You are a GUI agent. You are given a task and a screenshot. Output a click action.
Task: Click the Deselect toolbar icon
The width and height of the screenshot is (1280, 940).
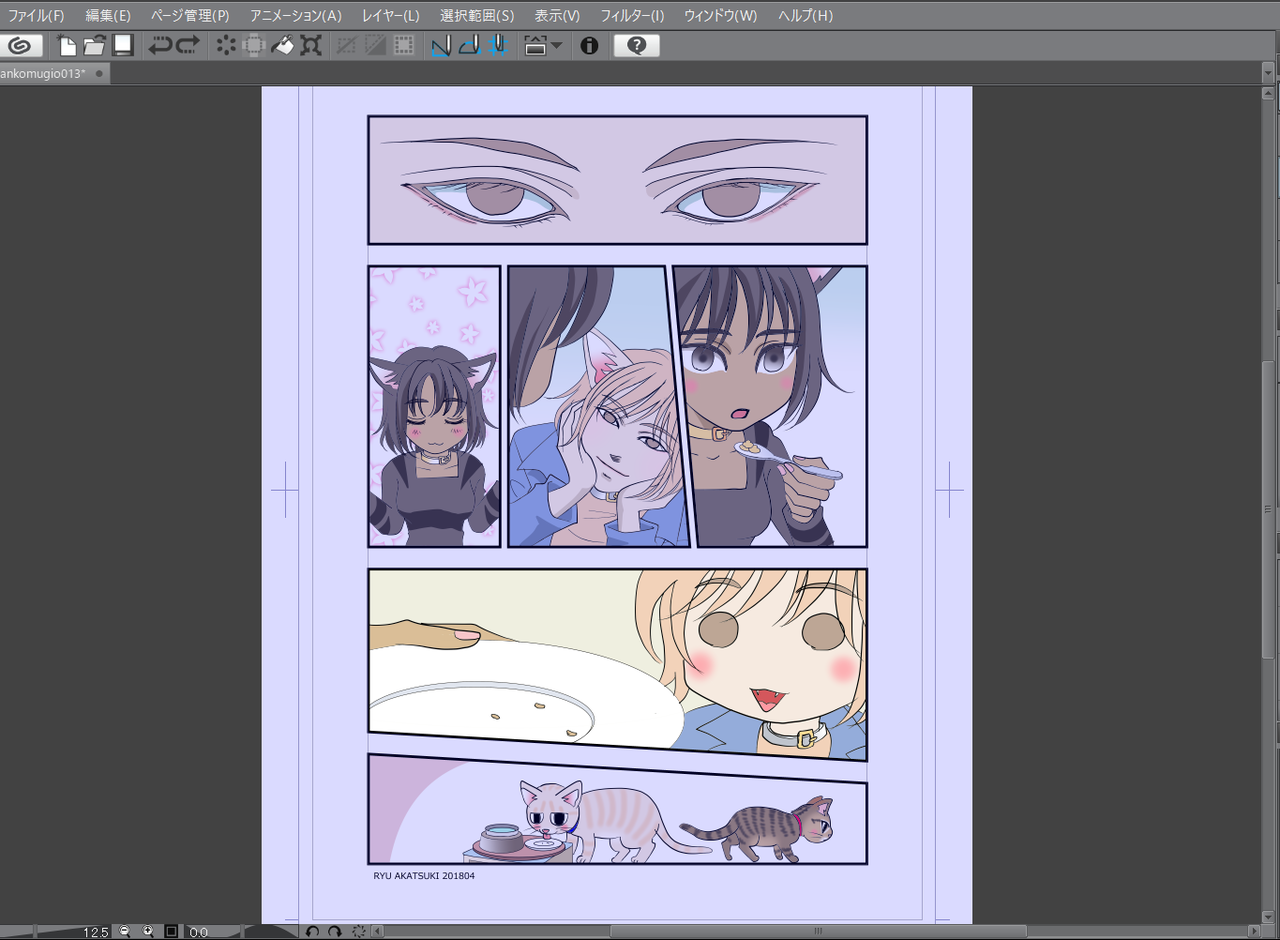tap(347, 46)
